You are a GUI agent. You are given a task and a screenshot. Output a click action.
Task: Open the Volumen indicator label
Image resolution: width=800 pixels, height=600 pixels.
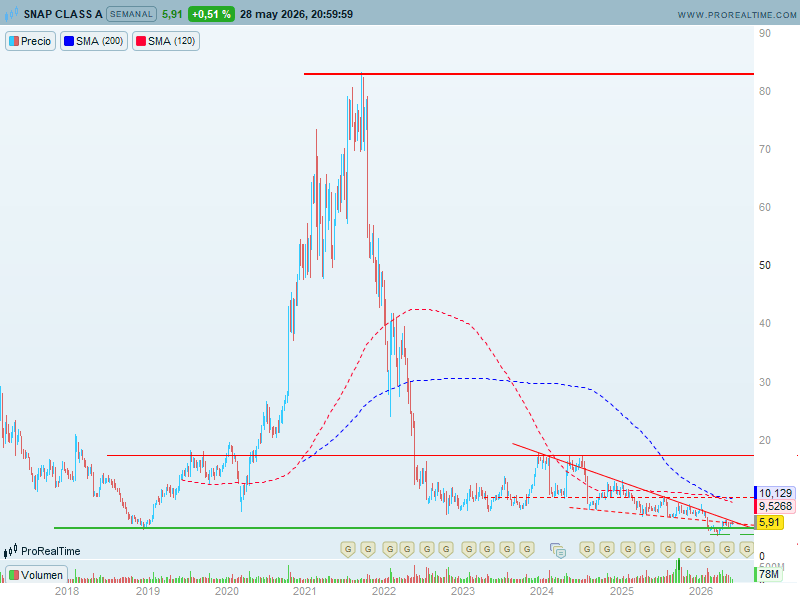pyautogui.click(x=36, y=575)
